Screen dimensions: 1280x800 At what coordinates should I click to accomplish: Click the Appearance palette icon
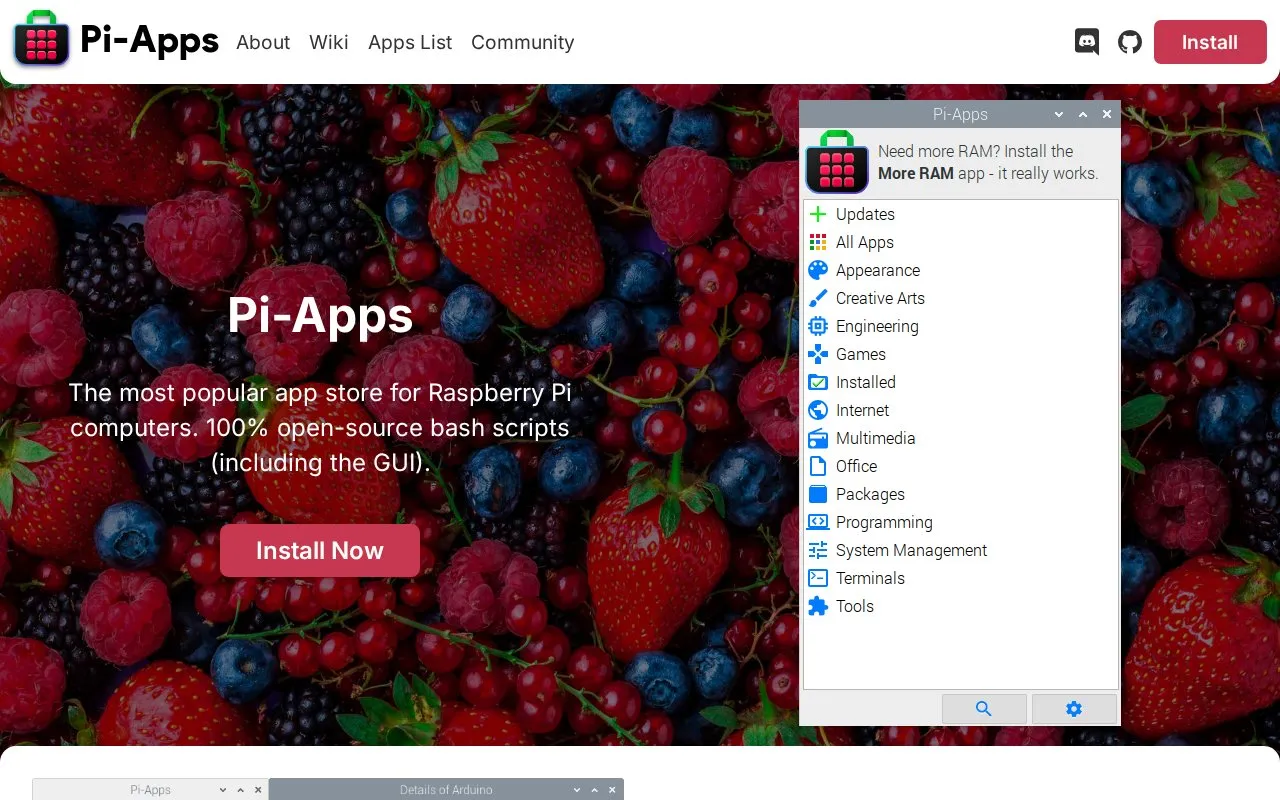pos(818,270)
